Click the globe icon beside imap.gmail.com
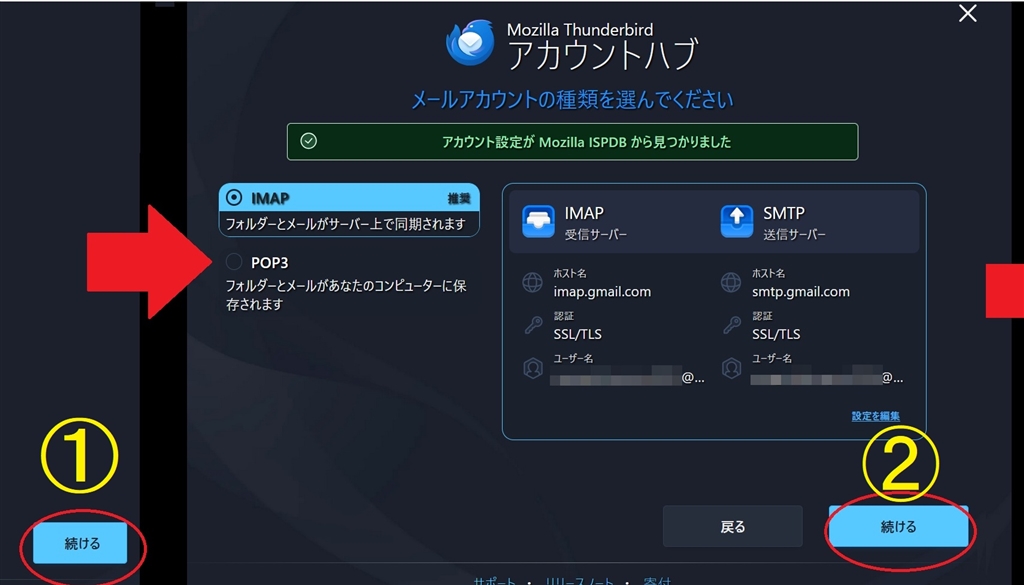 point(532,283)
